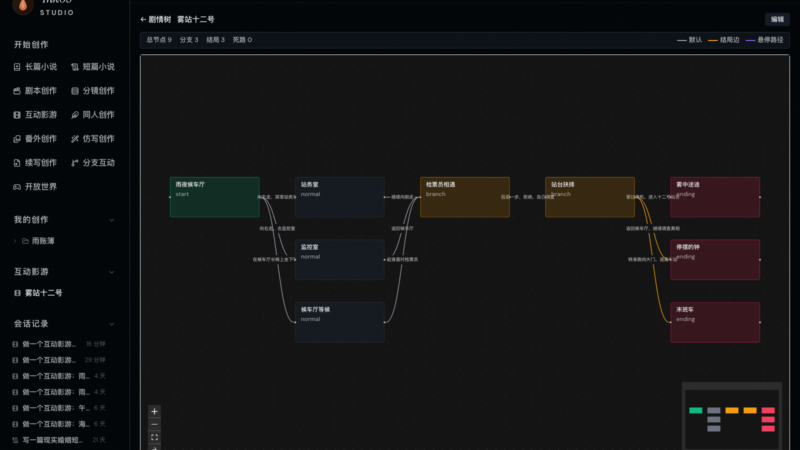Open 同人创作 option
The height and width of the screenshot is (450, 800).
pyautogui.click(x=93, y=115)
